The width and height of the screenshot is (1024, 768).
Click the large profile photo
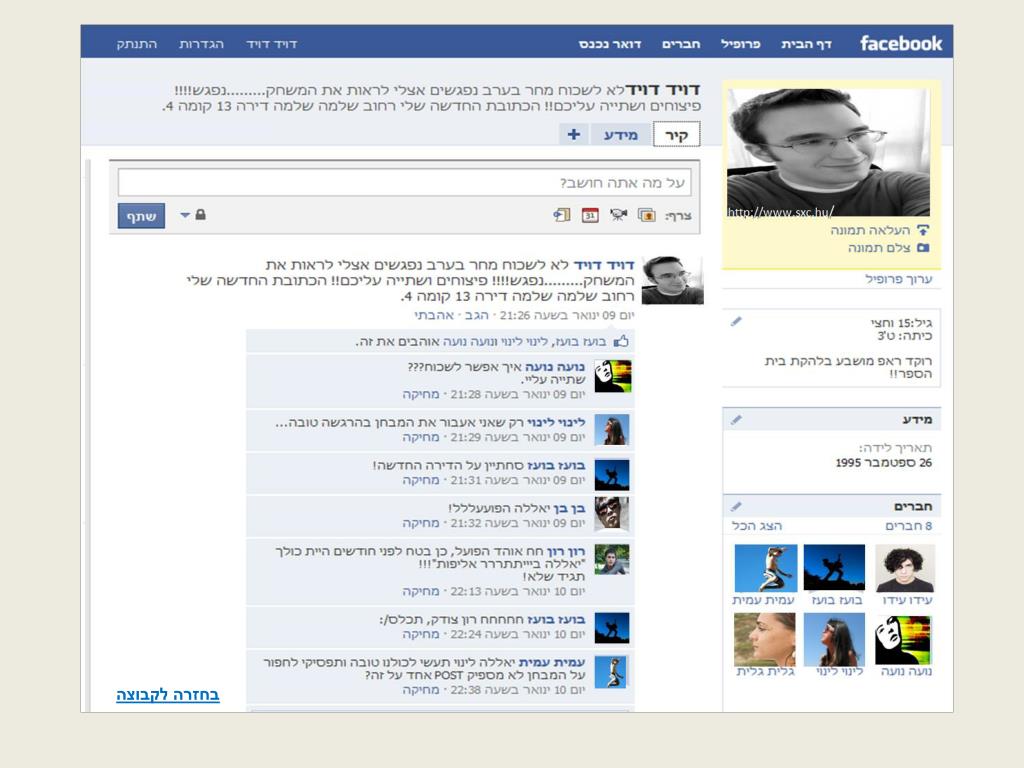[828, 152]
